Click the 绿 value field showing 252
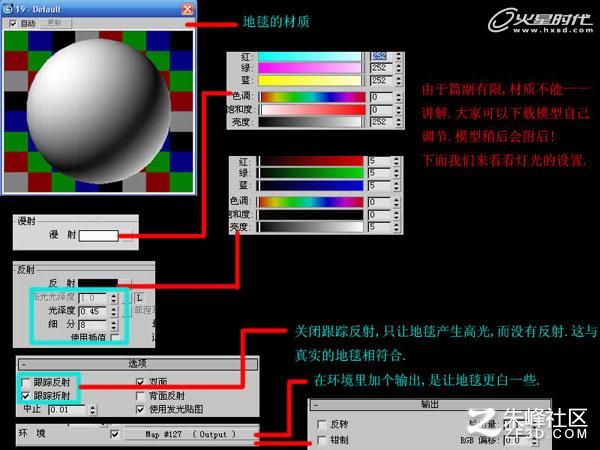Viewport: 600px width, 450px height. (x=381, y=68)
